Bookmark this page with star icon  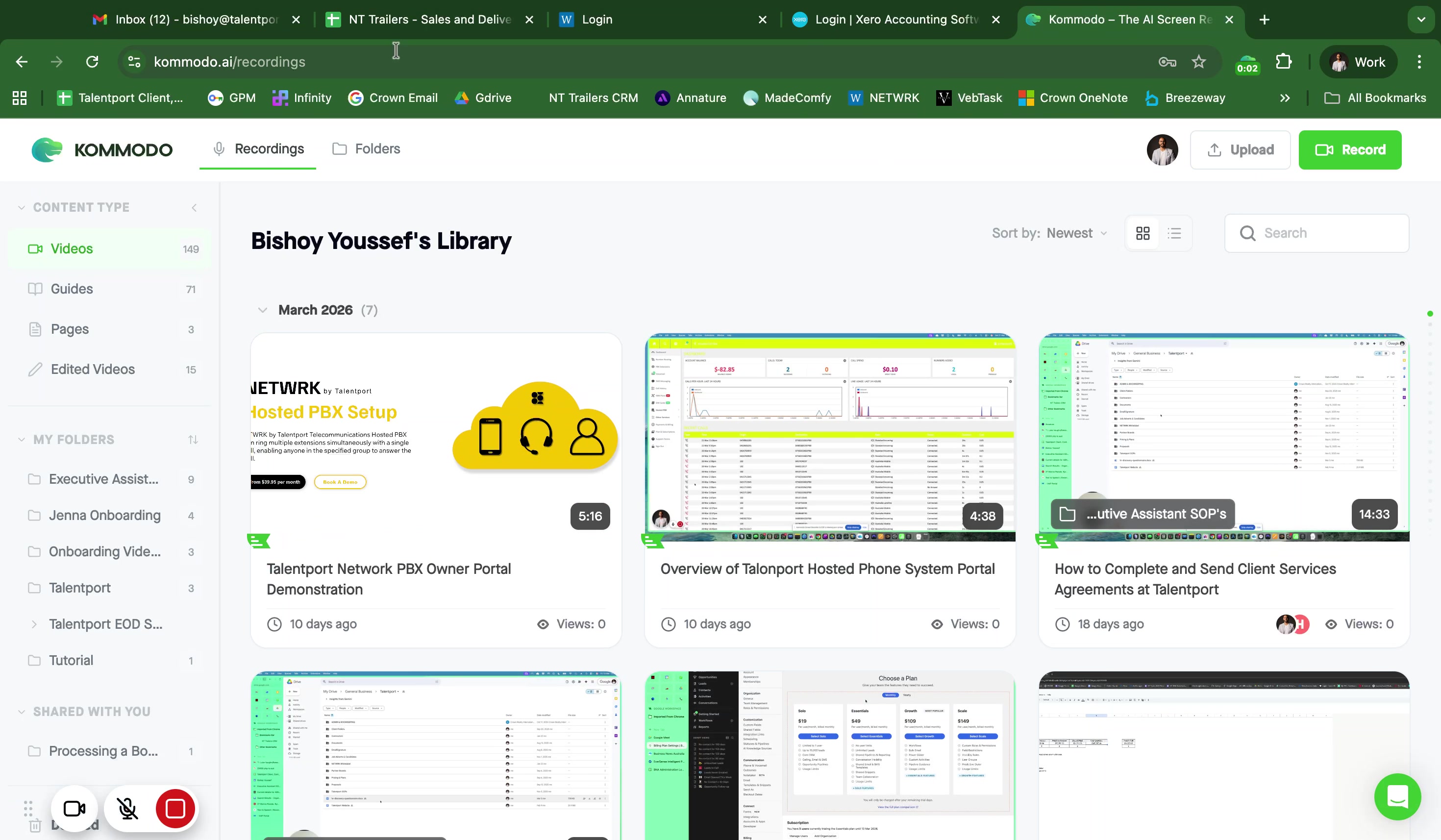[x=1198, y=62]
